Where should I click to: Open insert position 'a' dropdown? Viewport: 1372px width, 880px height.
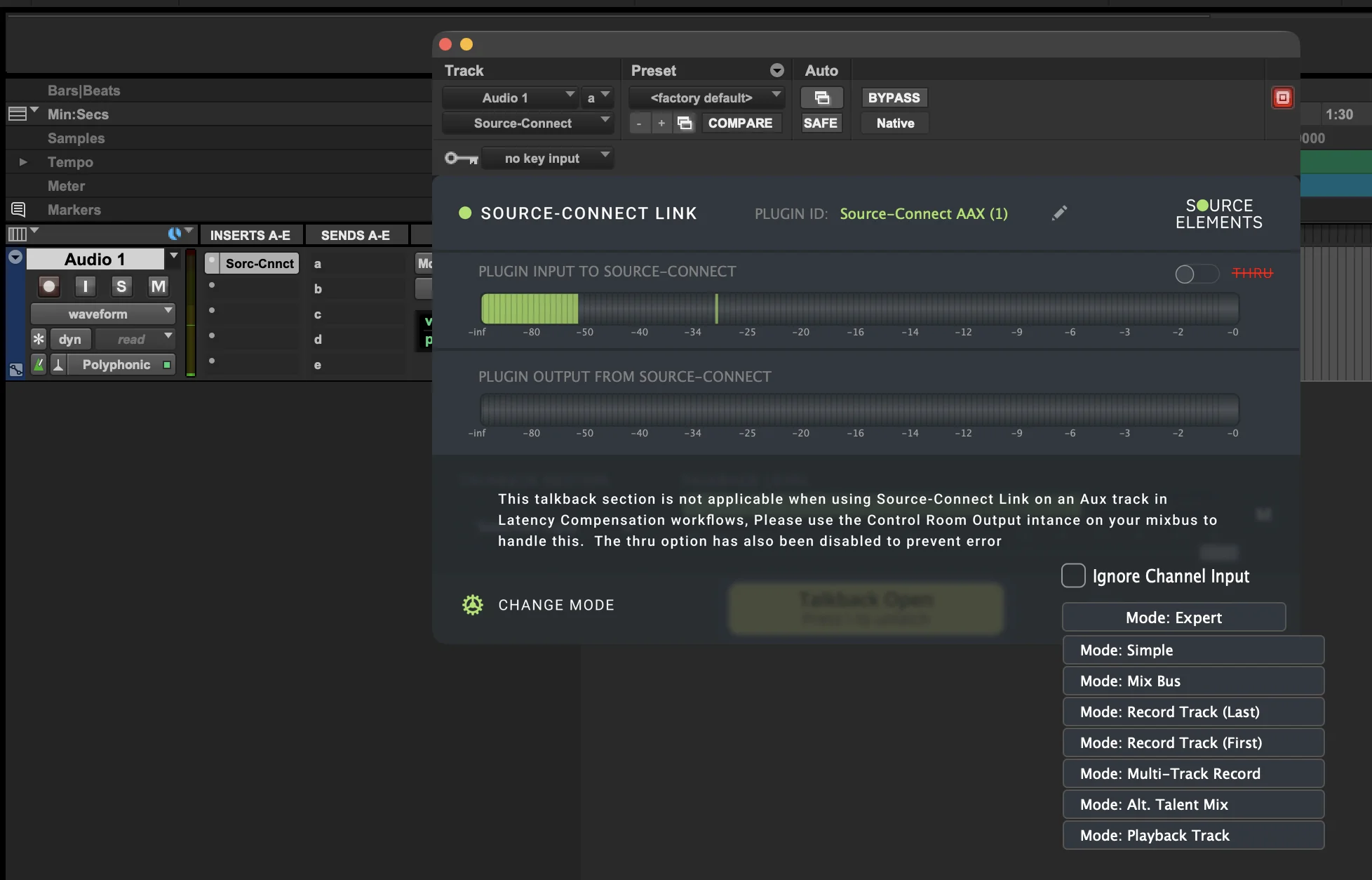click(597, 98)
